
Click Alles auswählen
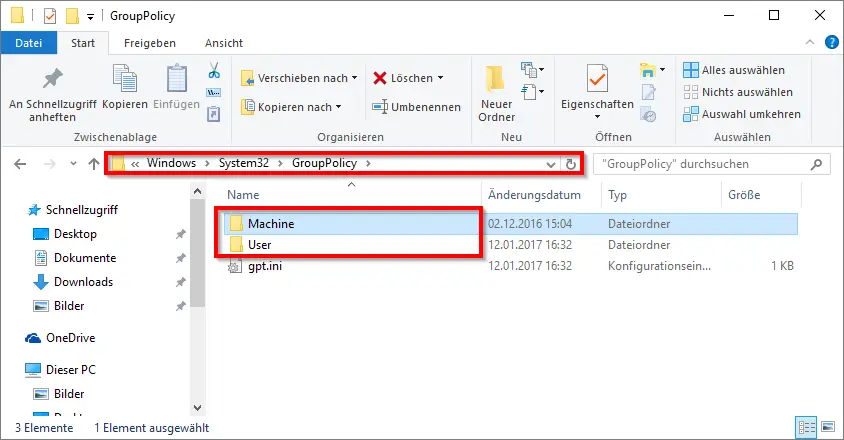coord(734,70)
